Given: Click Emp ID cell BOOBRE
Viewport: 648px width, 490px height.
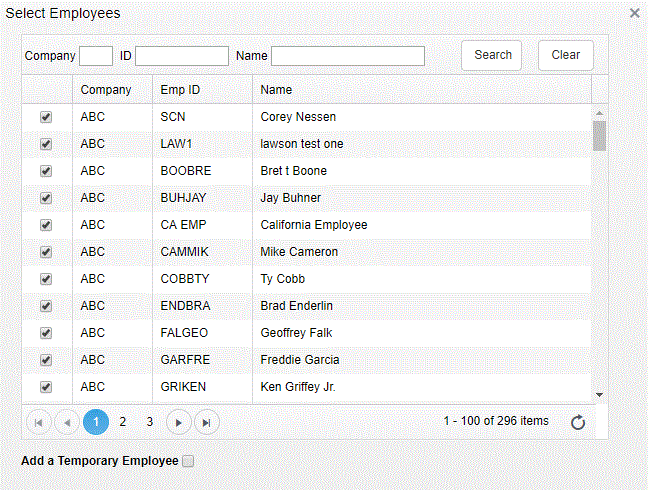Looking at the screenshot, I should (x=202, y=171).
